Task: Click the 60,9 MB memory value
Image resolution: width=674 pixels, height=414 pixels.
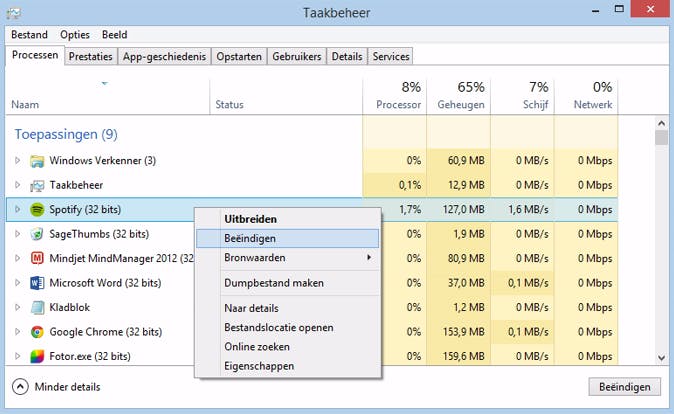Action: point(466,161)
